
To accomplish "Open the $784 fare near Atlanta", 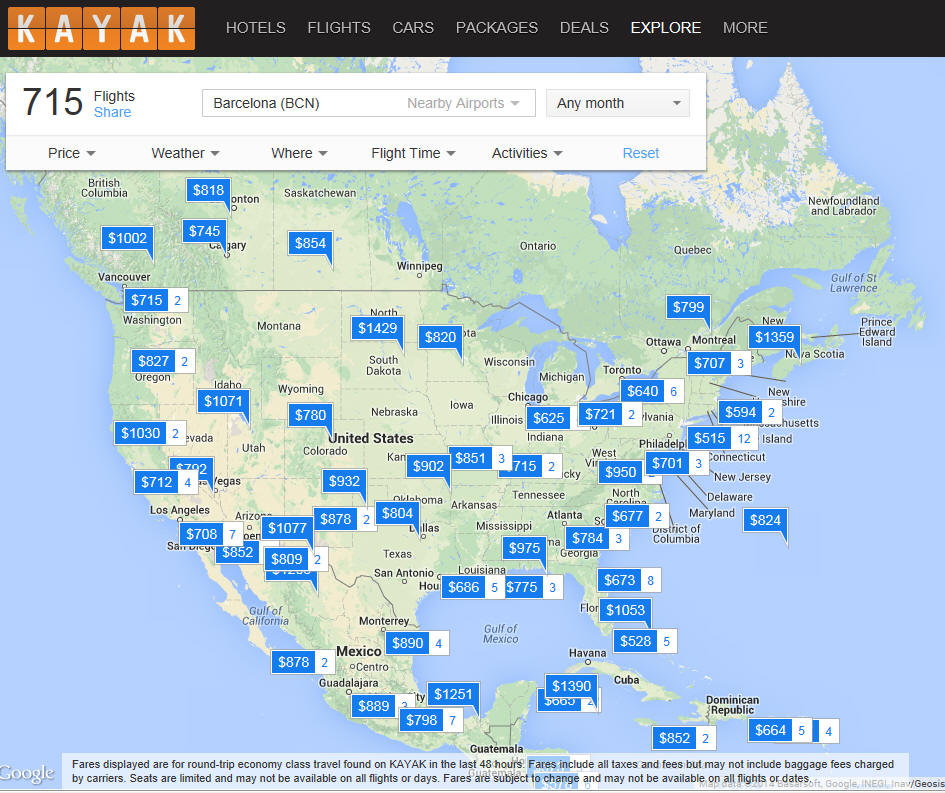I will 597,538.
